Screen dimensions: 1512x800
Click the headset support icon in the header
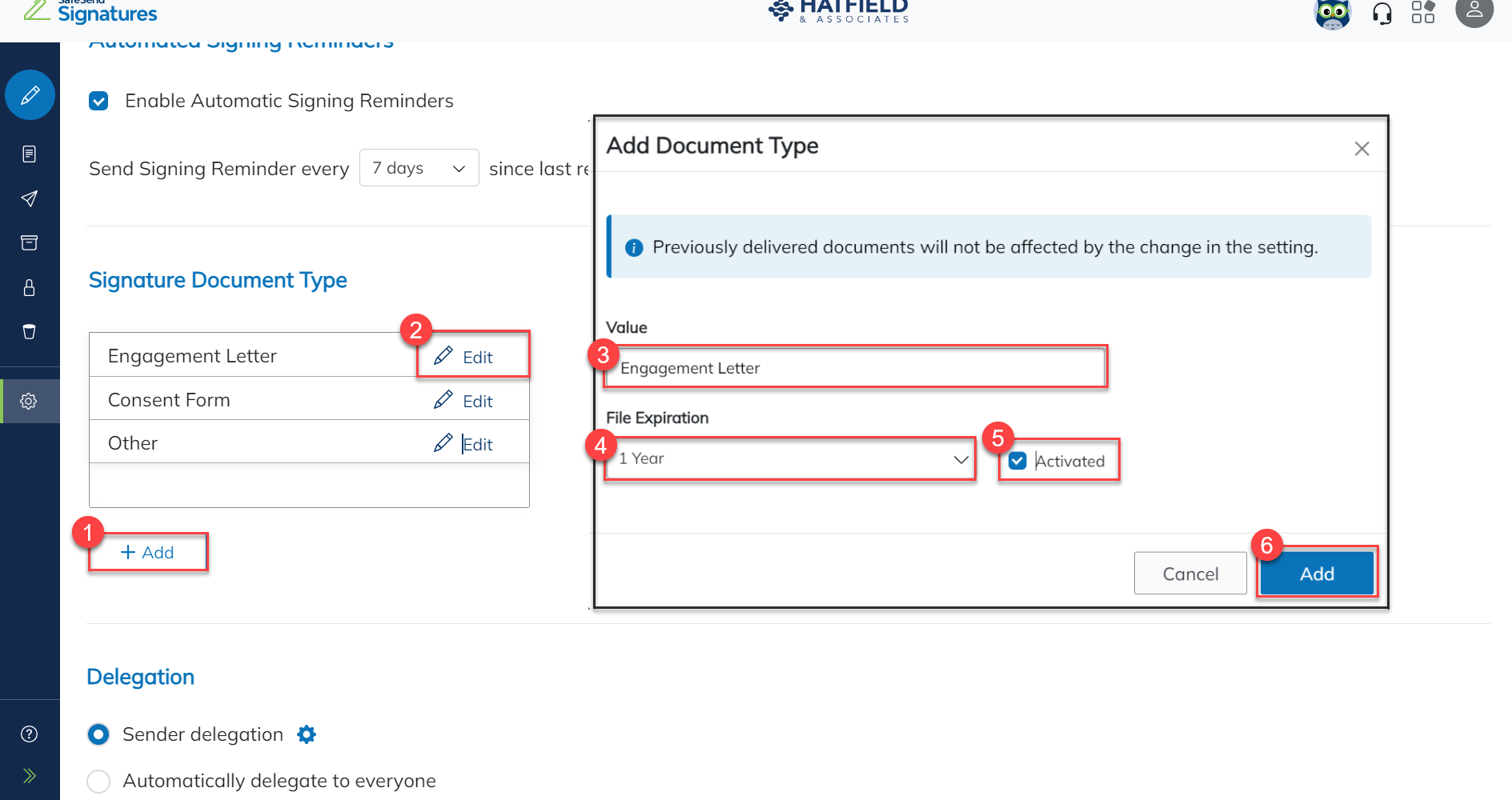coord(1382,12)
